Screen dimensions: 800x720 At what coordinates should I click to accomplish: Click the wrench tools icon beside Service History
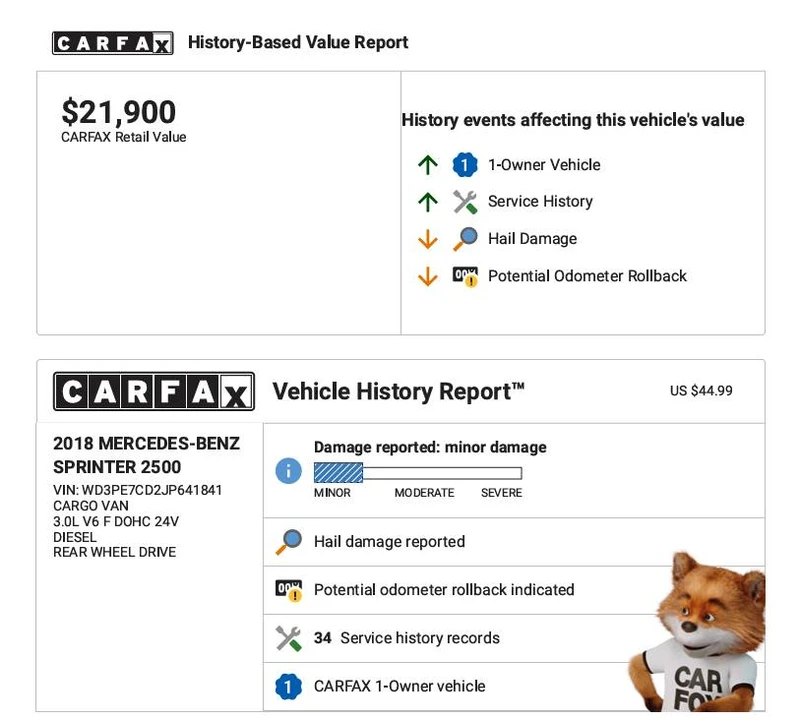tap(465, 202)
